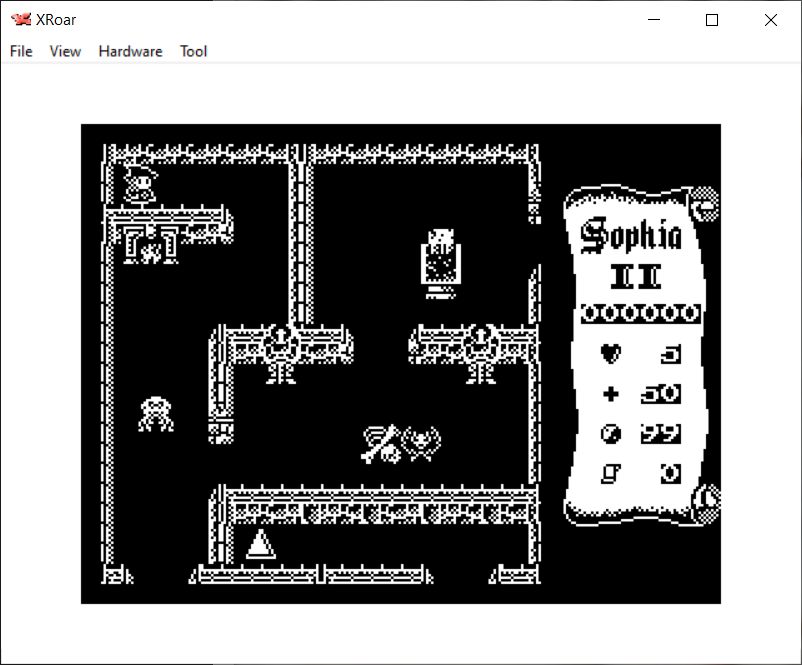Click the XRoar app icon in title bar
The width and height of the screenshot is (802, 665).
(x=20, y=20)
